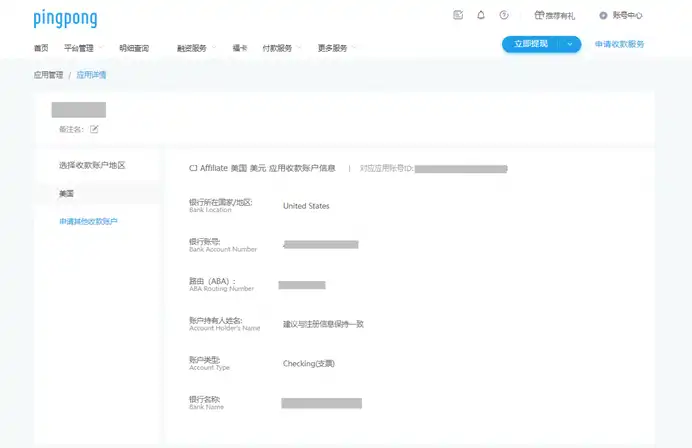Click the Bank Location label
This screenshot has height=448, width=692.
tap(210, 210)
